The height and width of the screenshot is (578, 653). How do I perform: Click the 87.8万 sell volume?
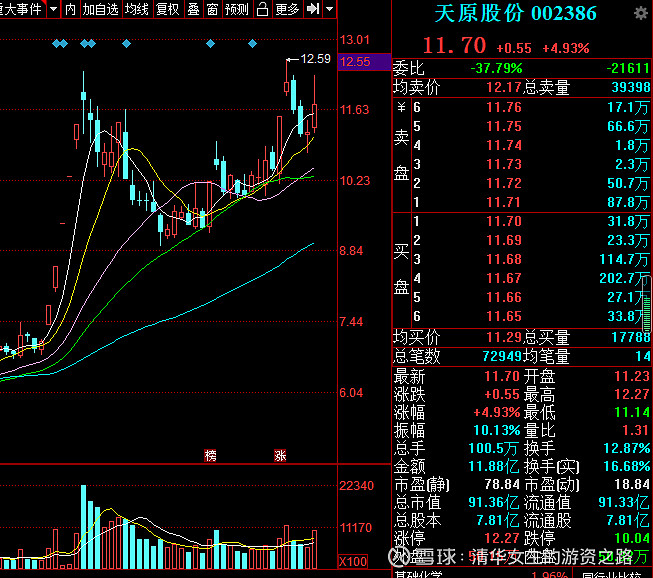[628, 202]
